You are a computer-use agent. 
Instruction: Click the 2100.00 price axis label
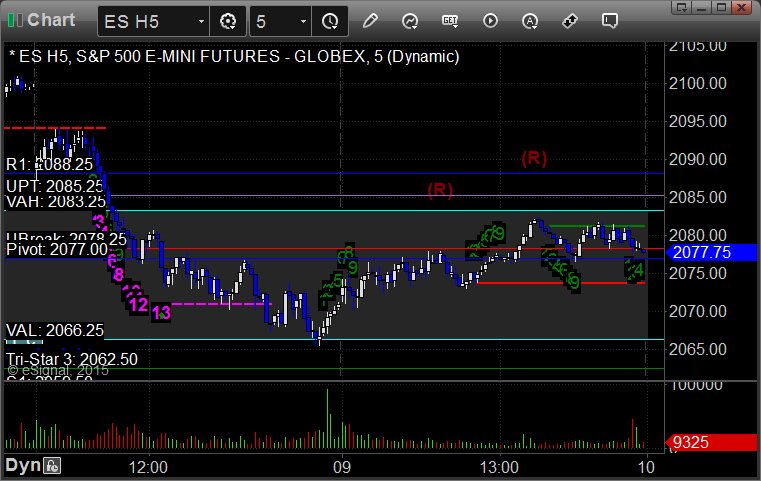click(x=697, y=83)
